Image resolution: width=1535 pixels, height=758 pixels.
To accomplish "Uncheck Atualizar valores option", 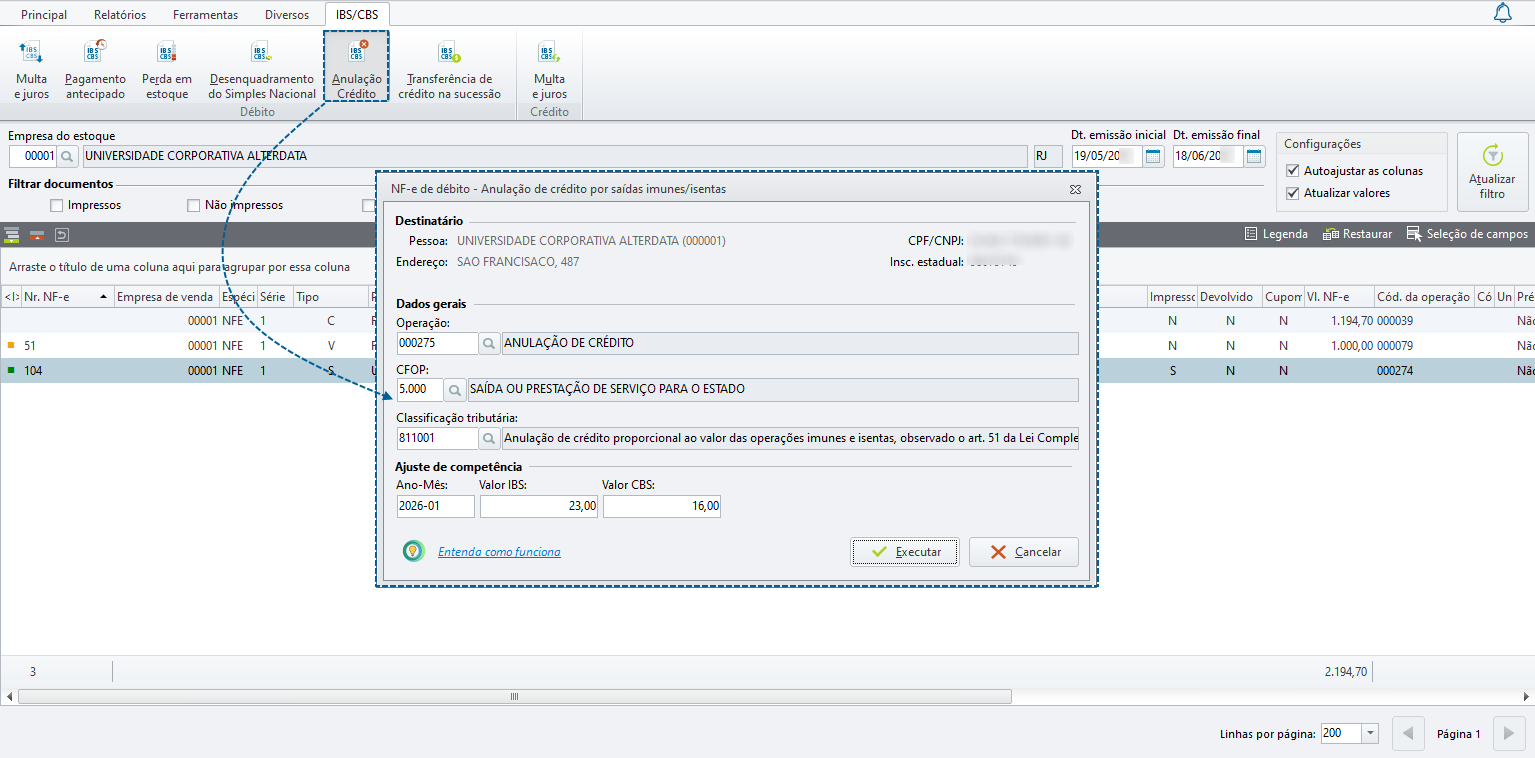I will point(1293,193).
